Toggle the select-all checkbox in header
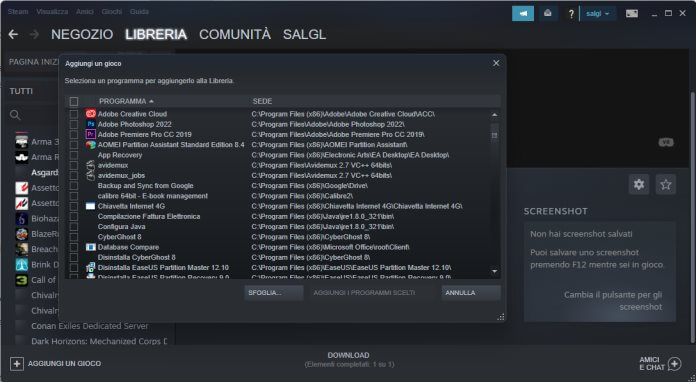This screenshot has width=696, height=382. [x=74, y=102]
